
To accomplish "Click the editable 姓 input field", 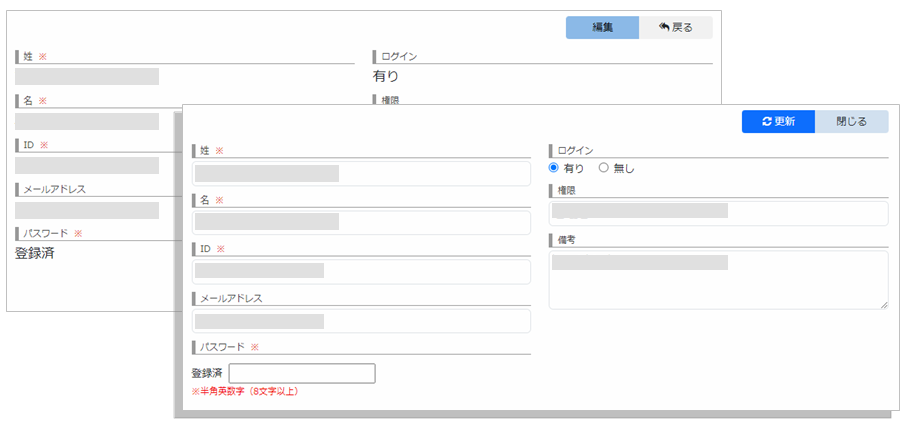I will click(361, 173).
